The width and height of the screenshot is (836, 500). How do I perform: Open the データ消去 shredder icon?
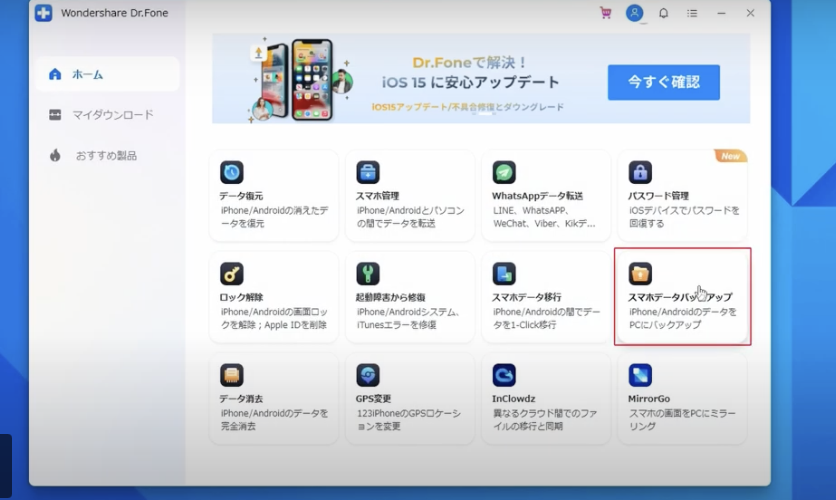(x=231, y=375)
